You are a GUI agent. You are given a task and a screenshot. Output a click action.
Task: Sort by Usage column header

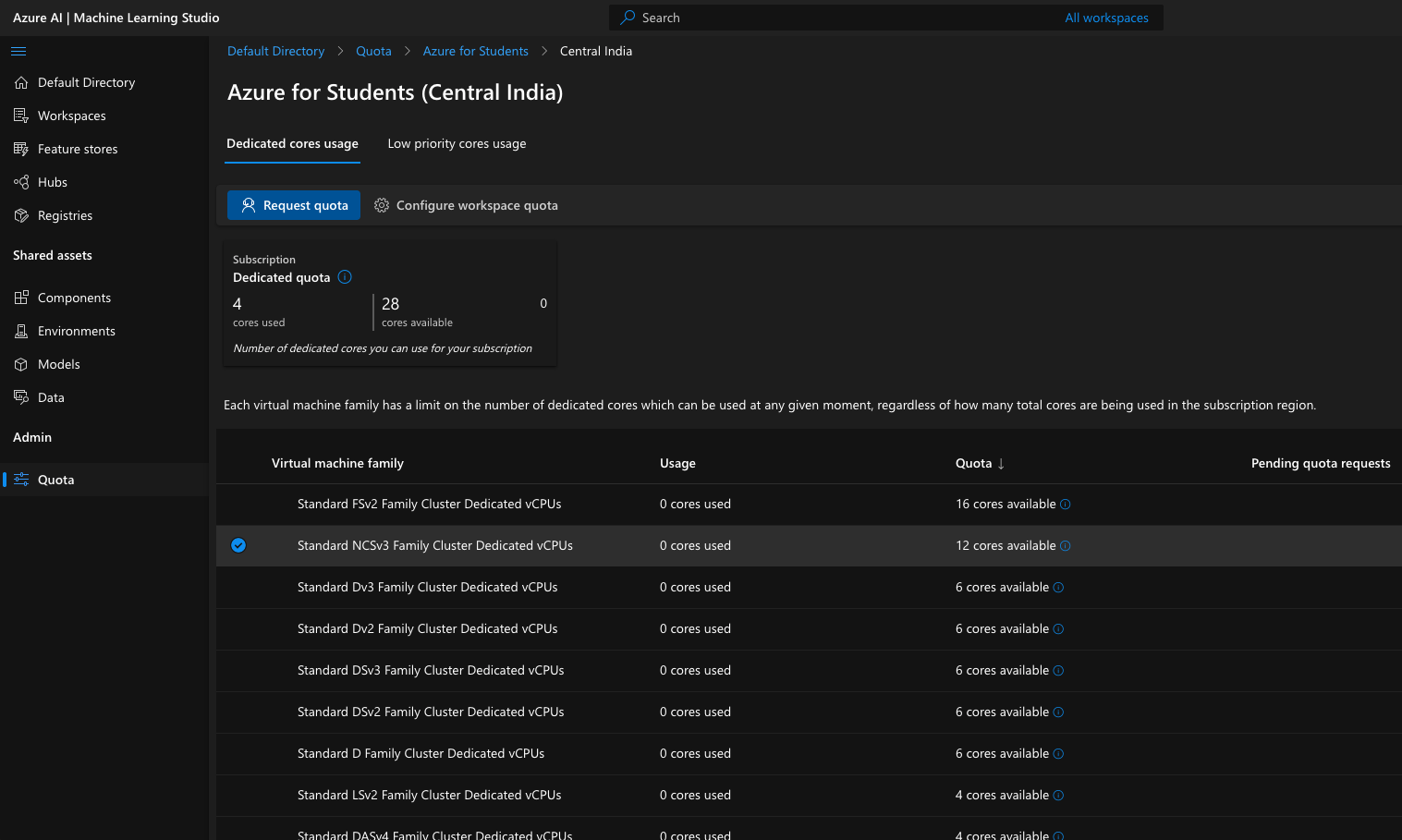(x=677, y=463)
